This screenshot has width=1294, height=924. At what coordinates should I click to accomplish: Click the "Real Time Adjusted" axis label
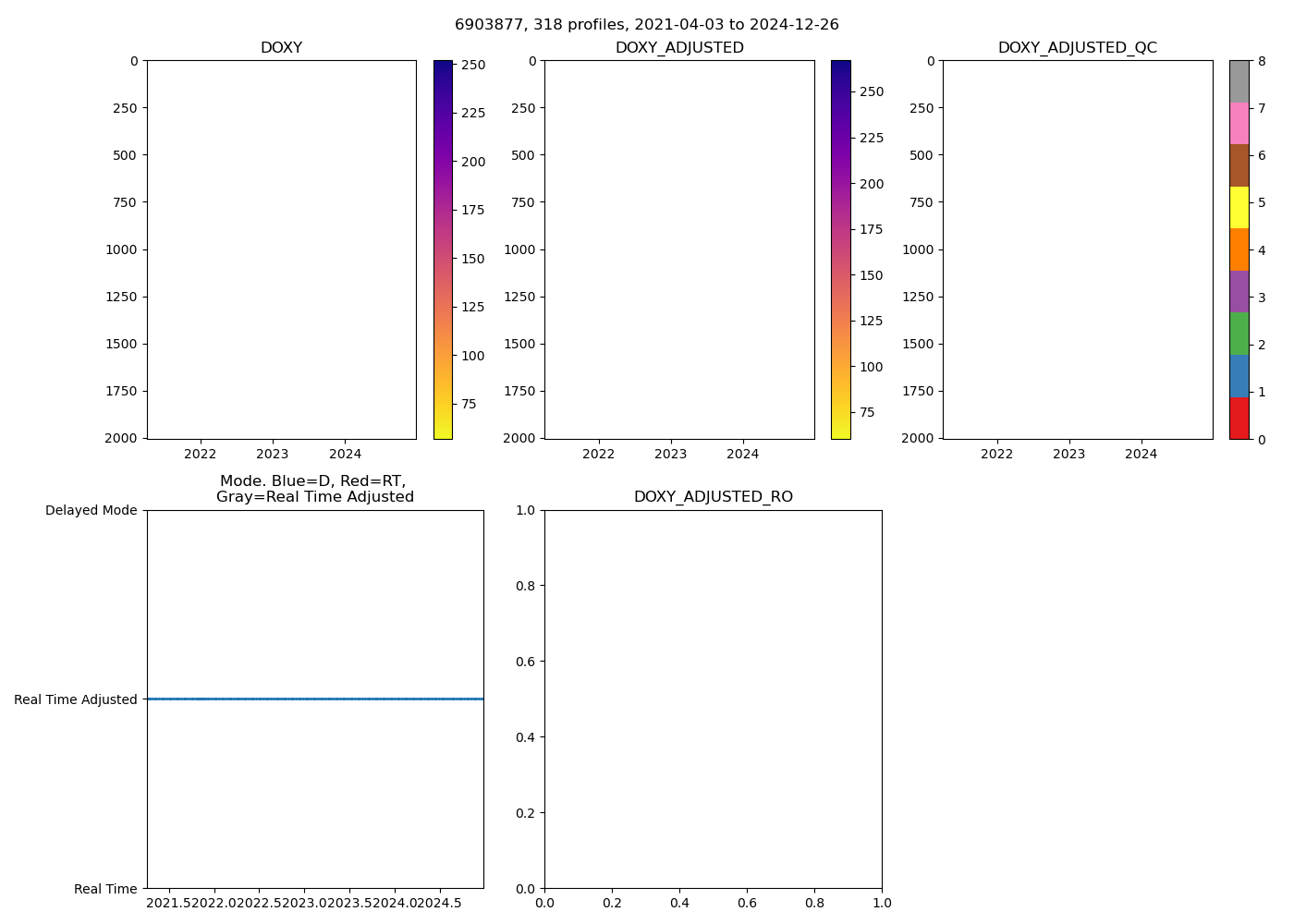pos(76,699)
